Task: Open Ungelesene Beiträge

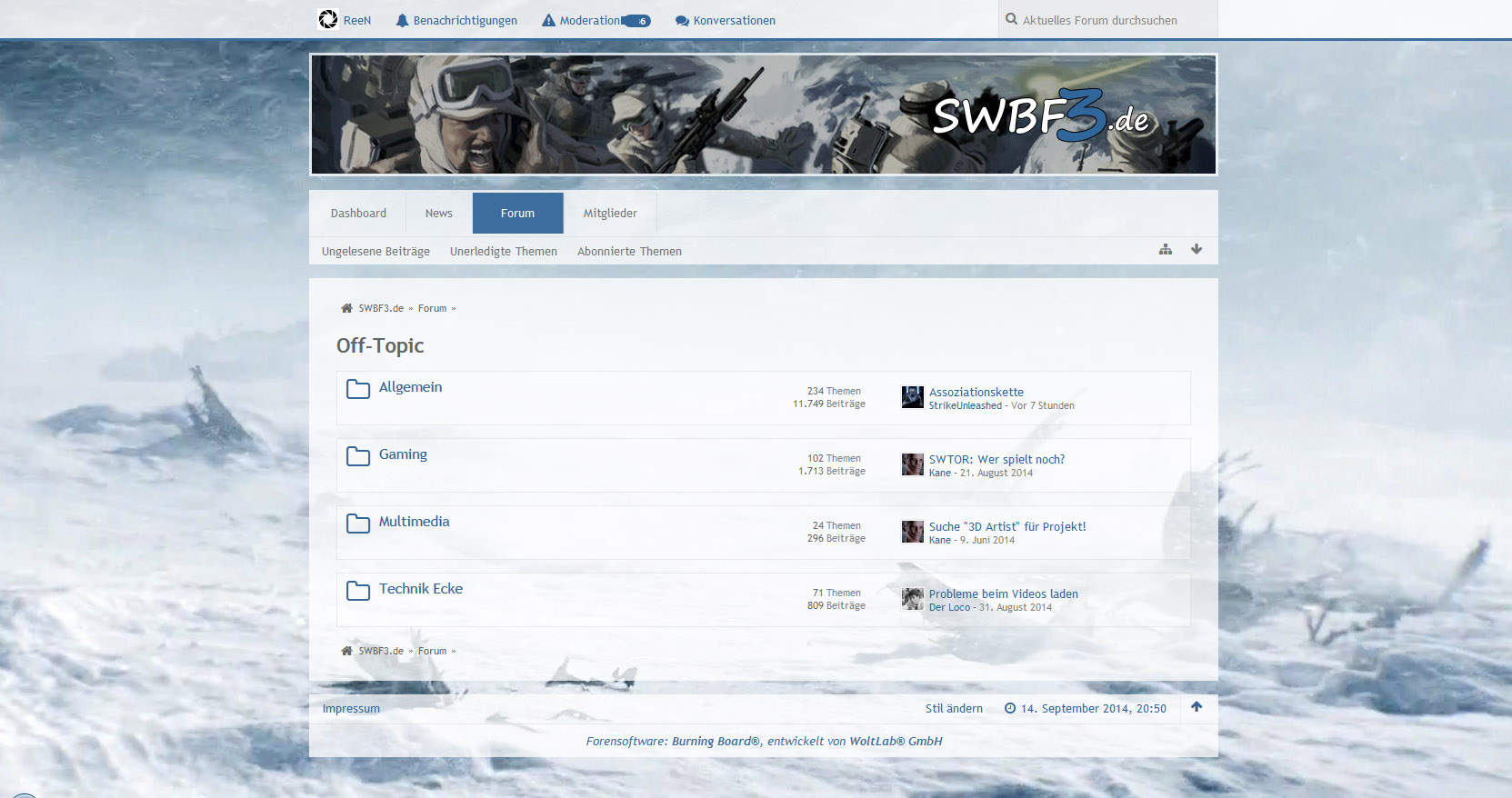Action: pyautogui.click(x=375, y=252)
